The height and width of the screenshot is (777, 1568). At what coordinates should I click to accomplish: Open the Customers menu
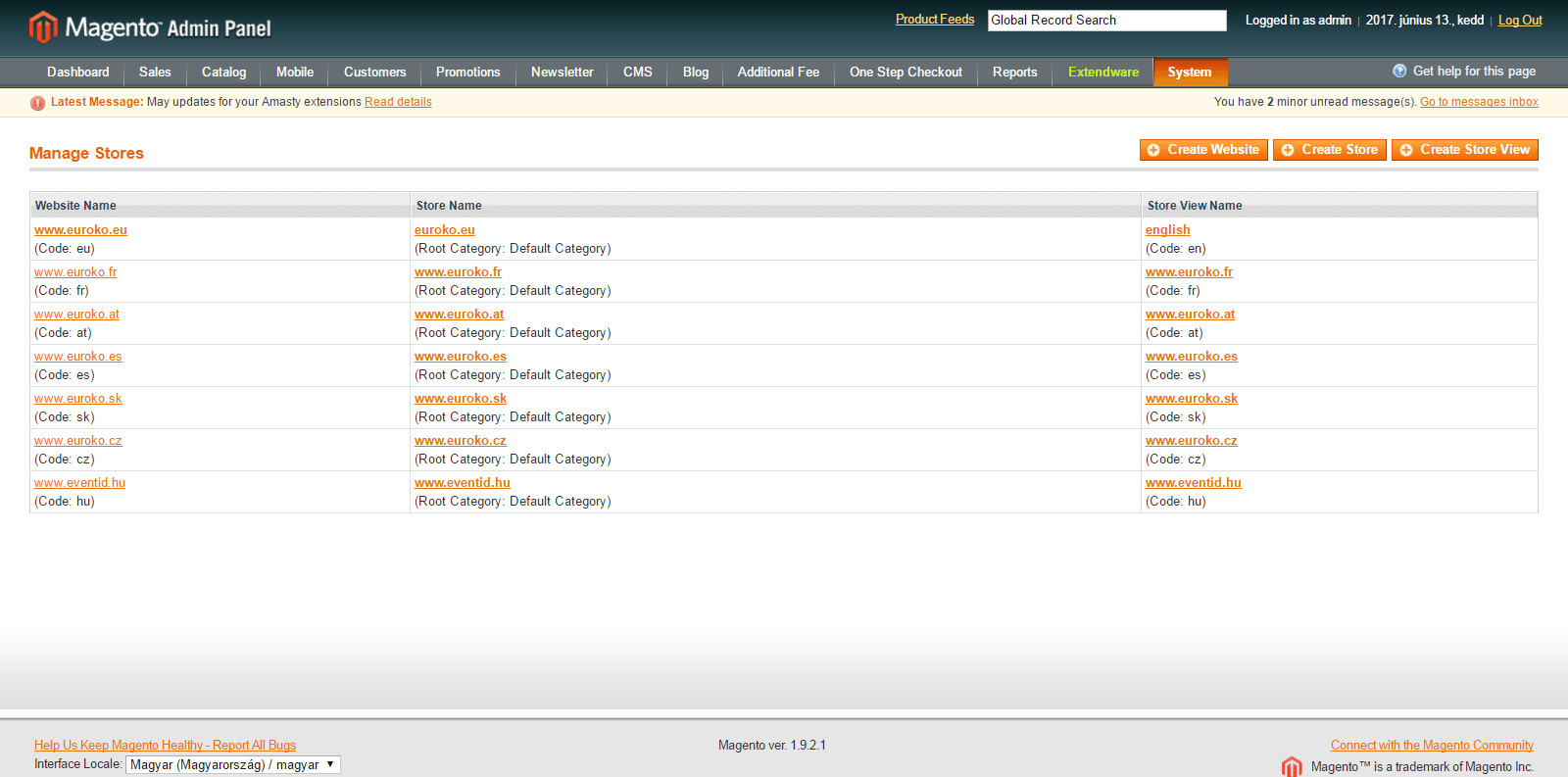click(374, 72)
